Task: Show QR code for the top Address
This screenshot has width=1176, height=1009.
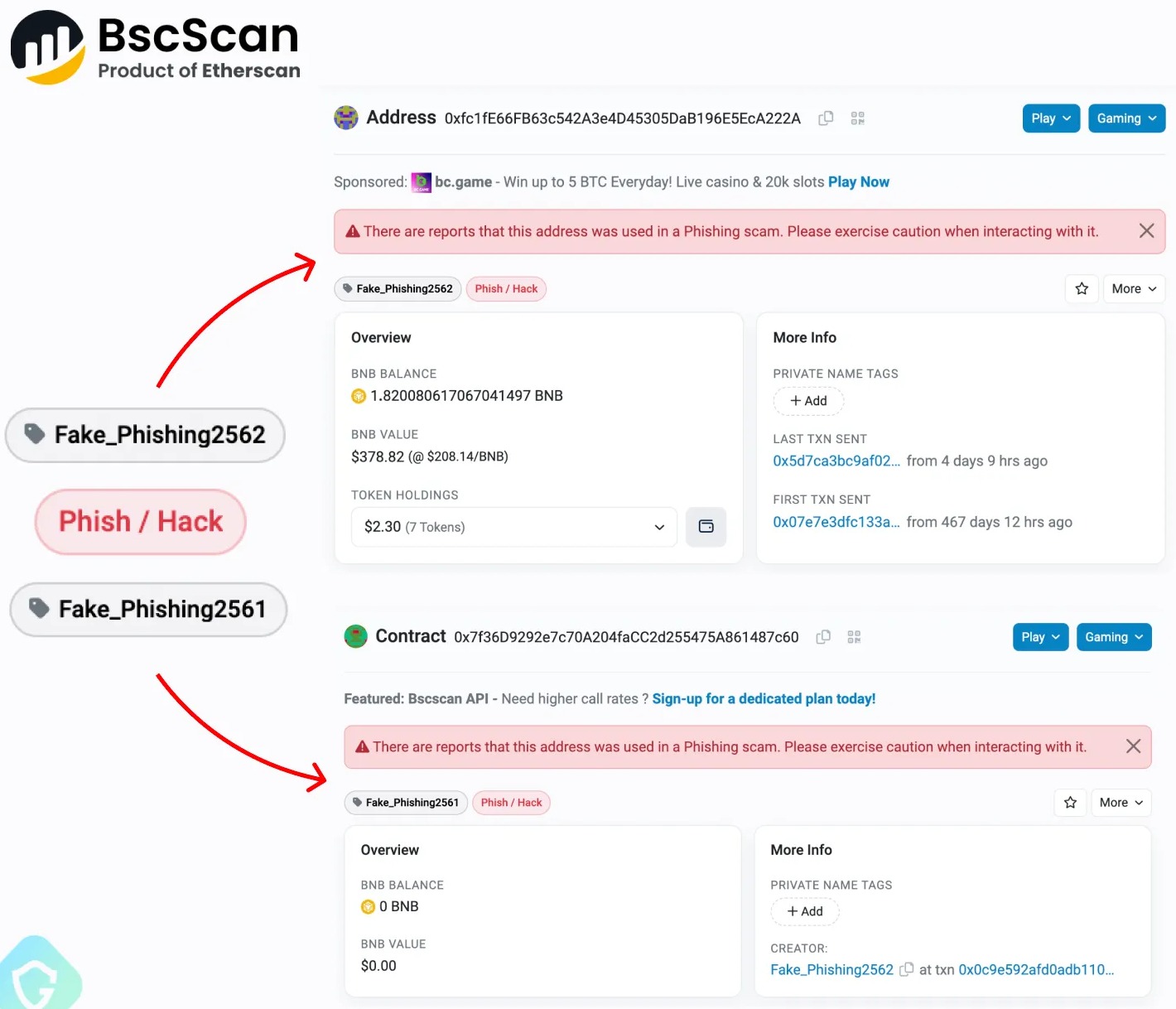Action: 857,118
